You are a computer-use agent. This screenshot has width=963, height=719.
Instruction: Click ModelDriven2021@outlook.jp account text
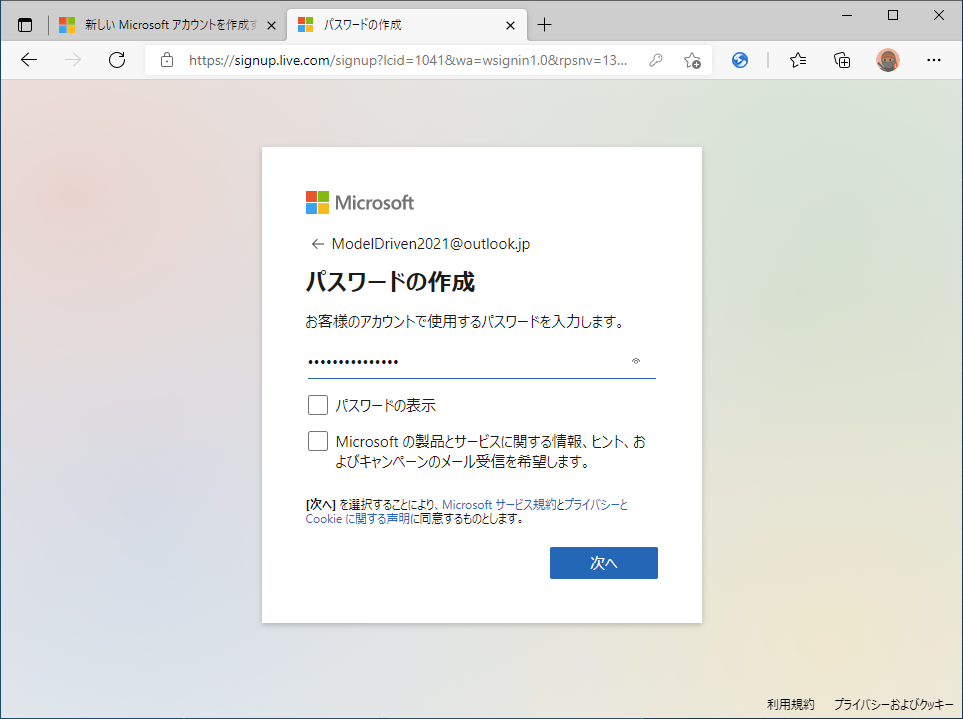[x=431, y=244]
